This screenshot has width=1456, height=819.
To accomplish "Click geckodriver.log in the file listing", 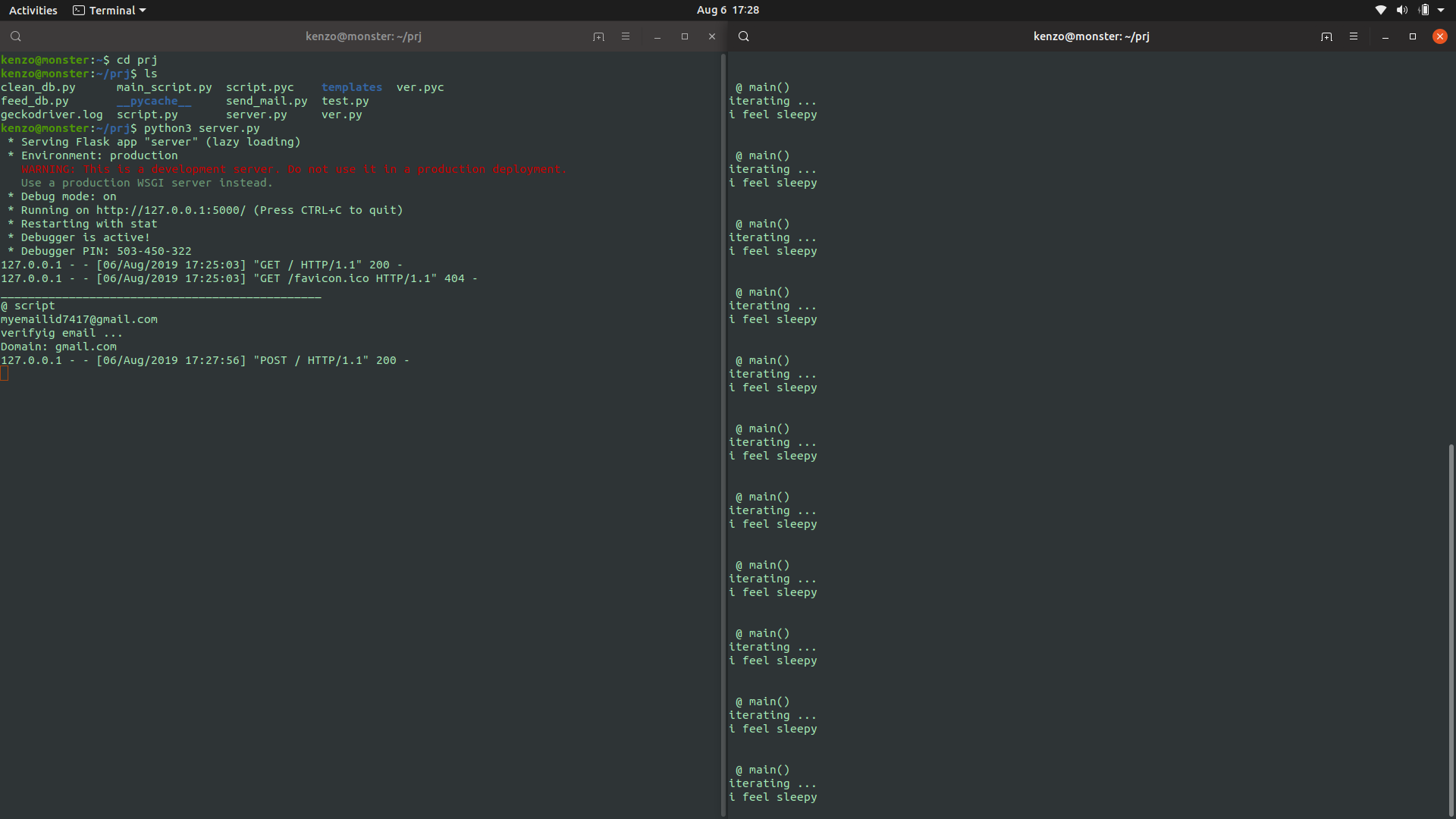I will [x=52, y=115].
